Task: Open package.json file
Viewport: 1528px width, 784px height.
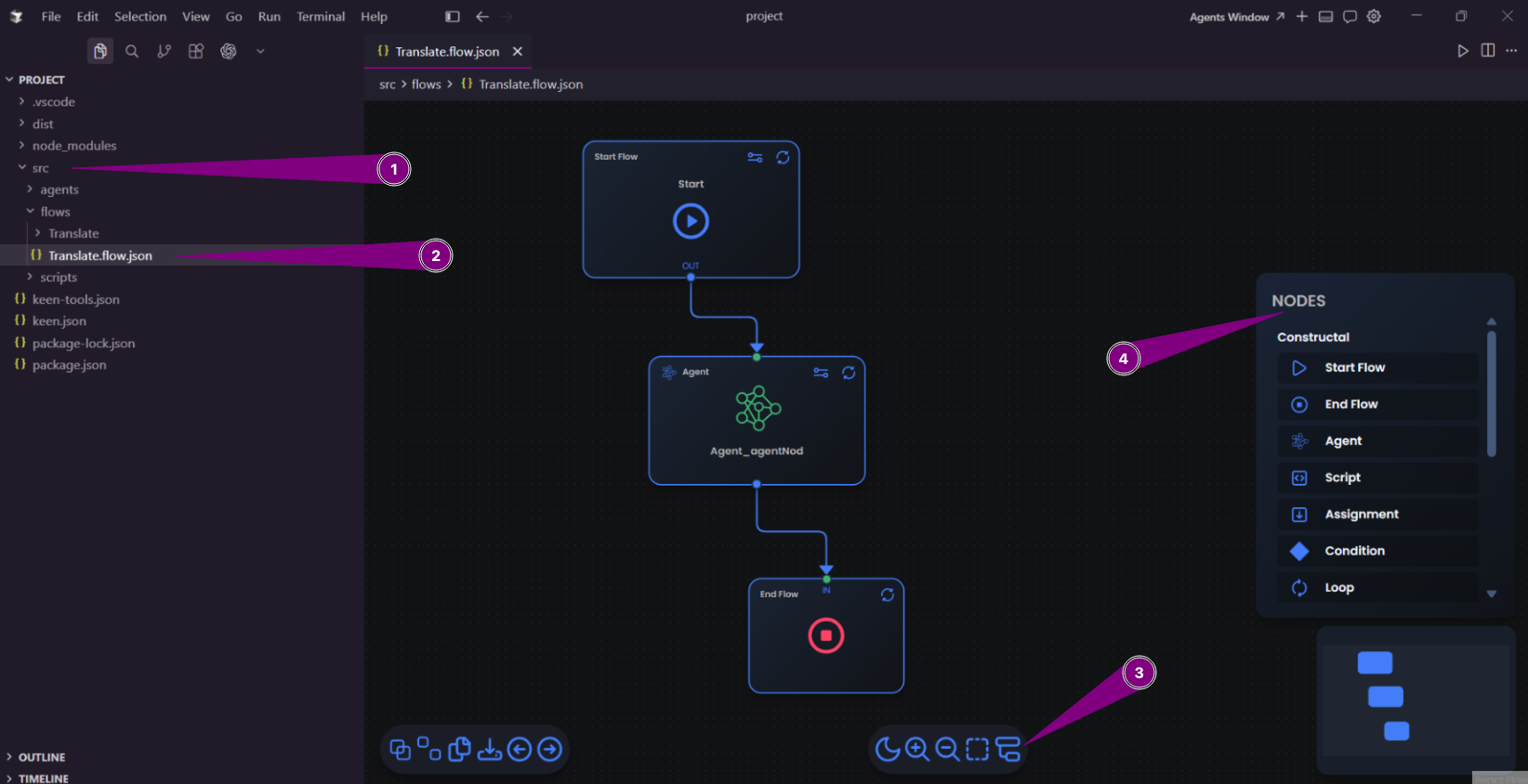Action: (69, 365)
